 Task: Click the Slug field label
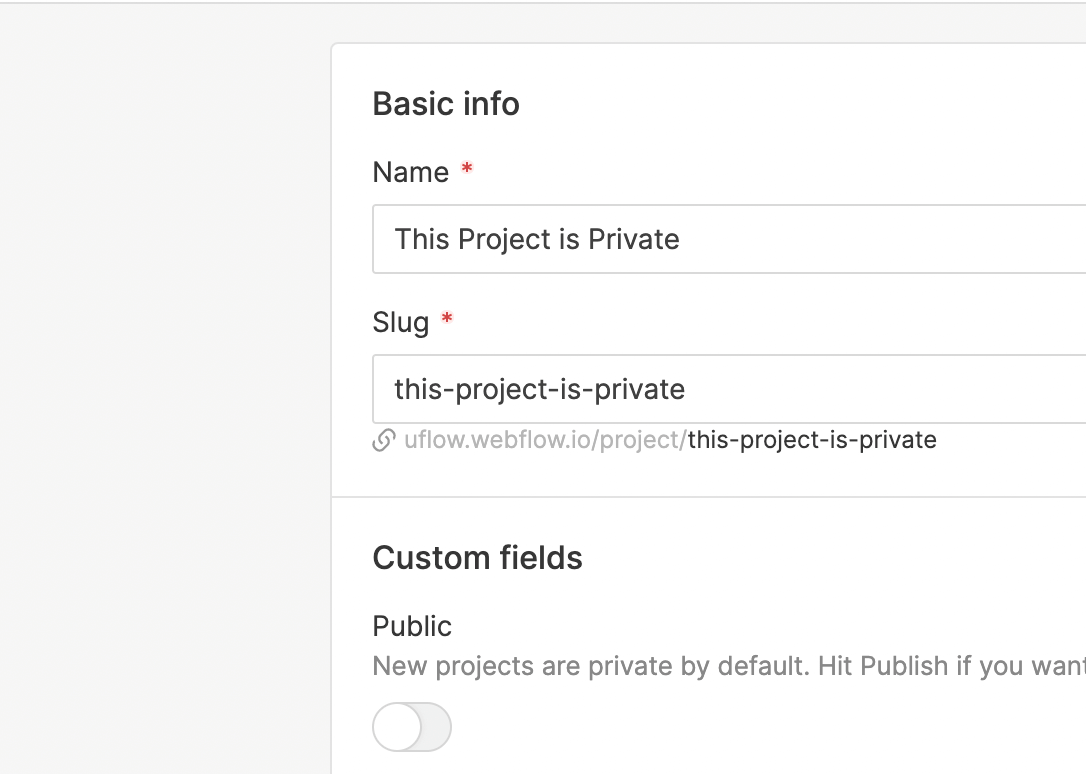click(400, 322)
